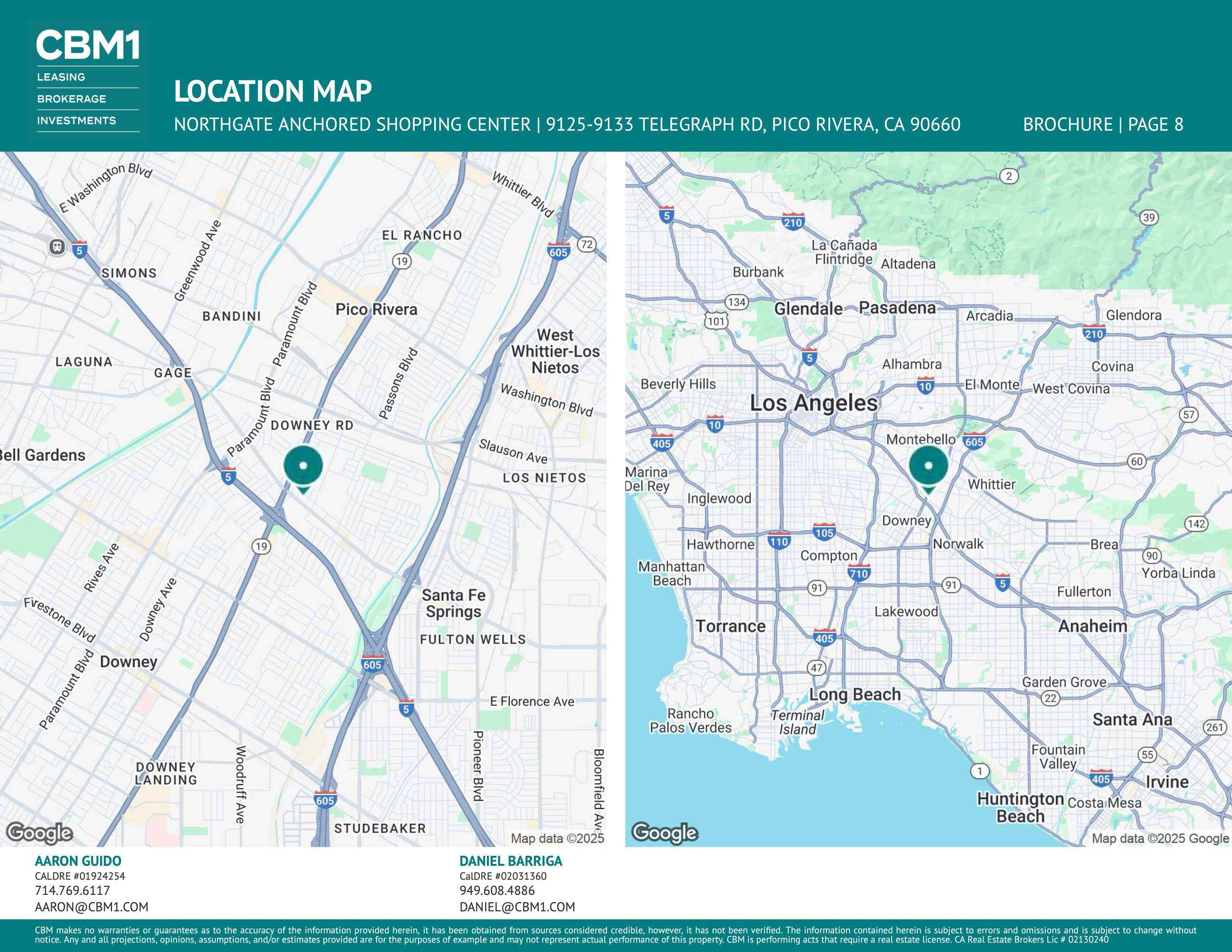Click the Route 134 shield near Burbank
Screen dimensions: 1232x952
(x=736, y=302)
